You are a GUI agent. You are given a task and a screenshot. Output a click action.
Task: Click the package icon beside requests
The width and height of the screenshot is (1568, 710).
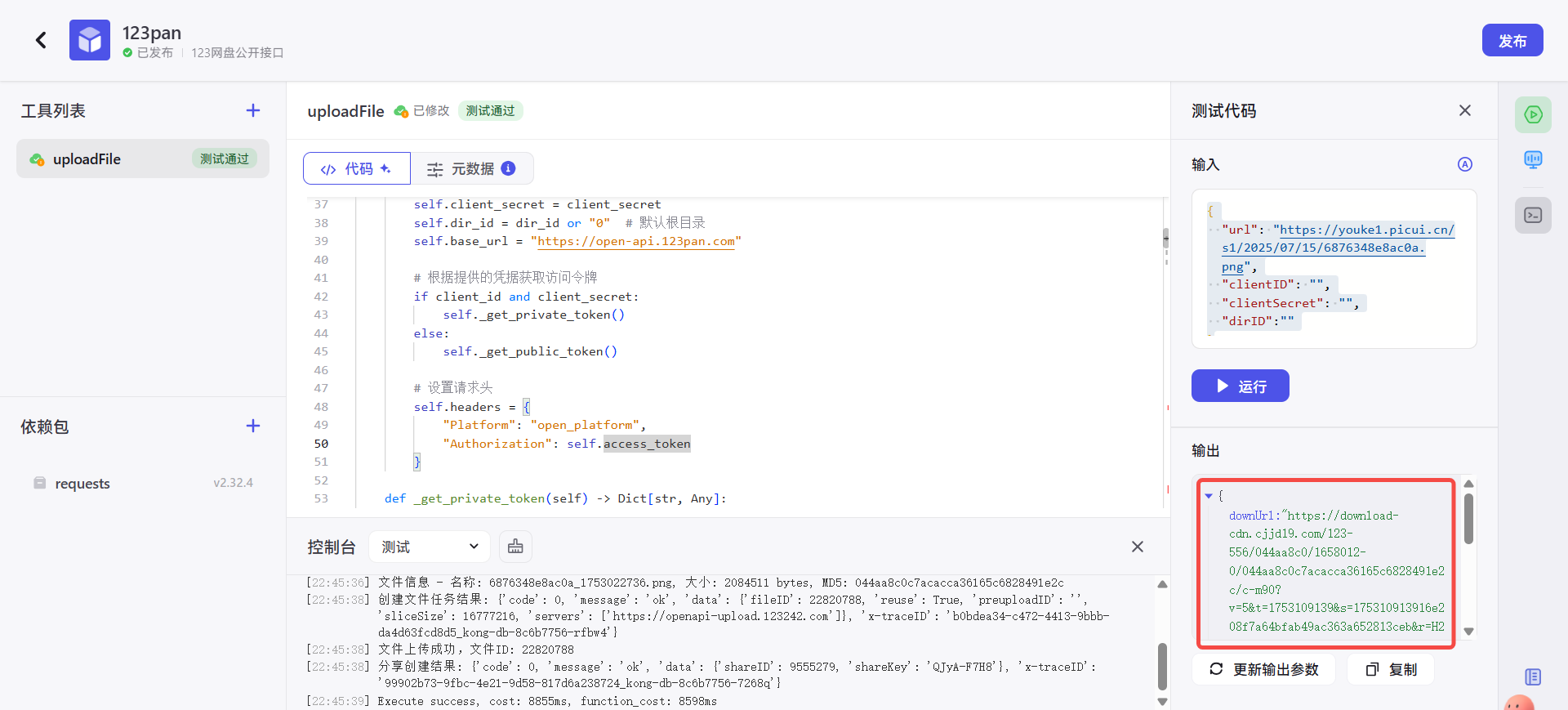pyautogui.click(x=39, y=483)
